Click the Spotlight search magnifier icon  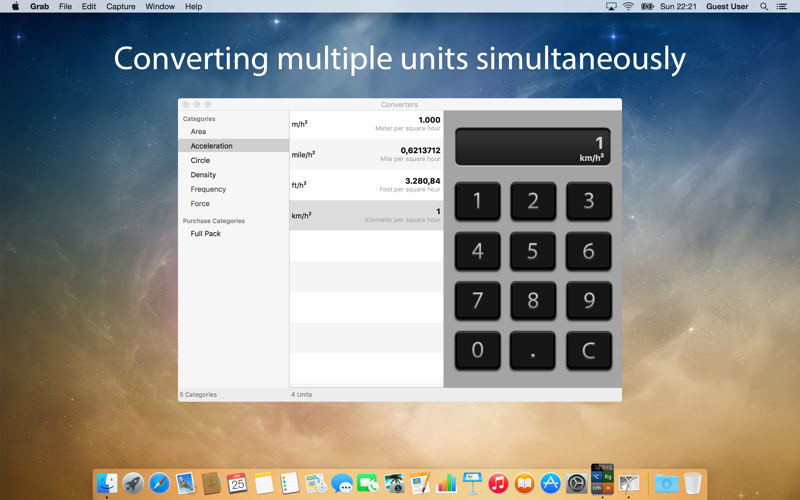[x=764, y=6]
